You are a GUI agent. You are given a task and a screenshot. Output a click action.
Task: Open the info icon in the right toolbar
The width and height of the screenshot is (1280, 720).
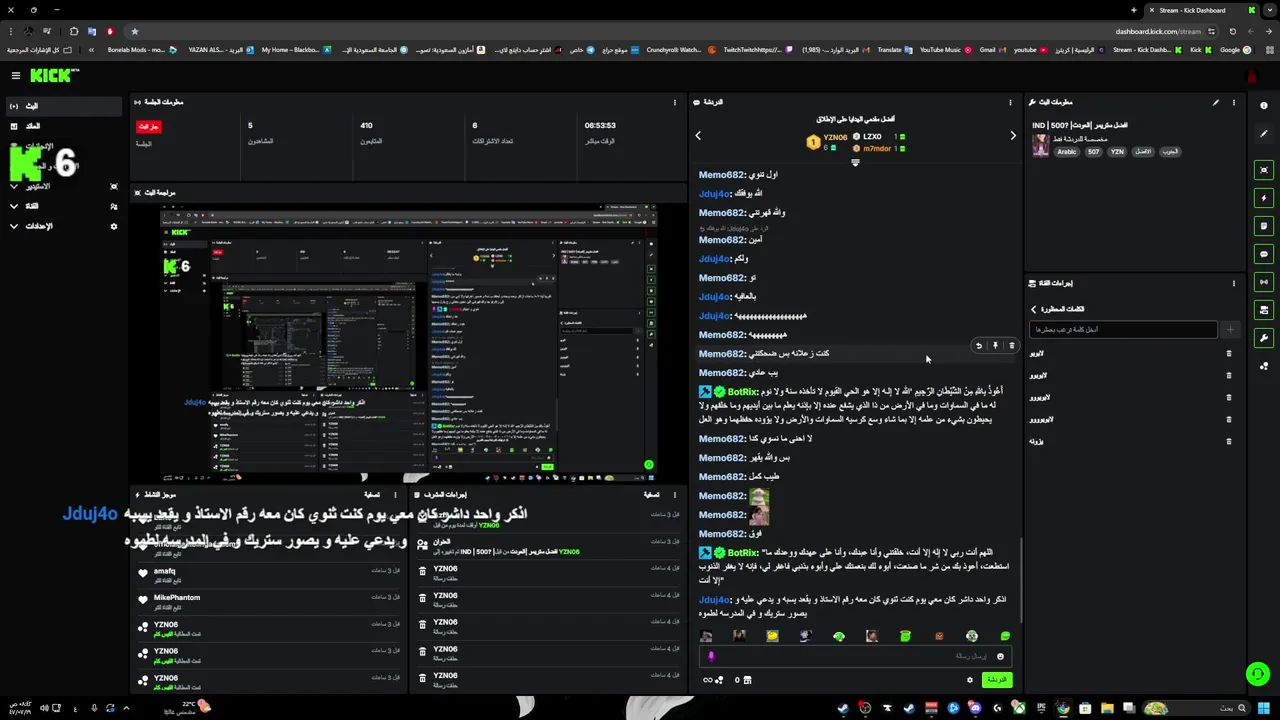point(1264,106)
